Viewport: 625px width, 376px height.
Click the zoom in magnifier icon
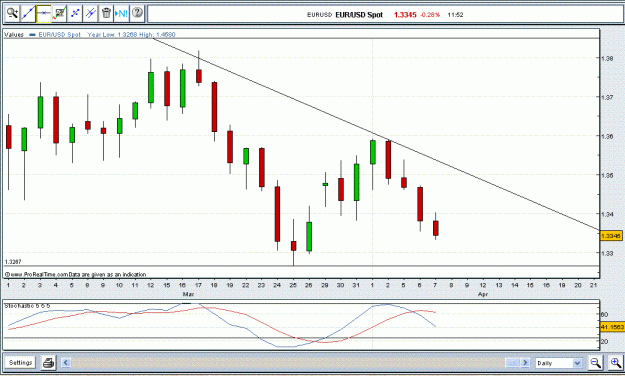[616, 363]
